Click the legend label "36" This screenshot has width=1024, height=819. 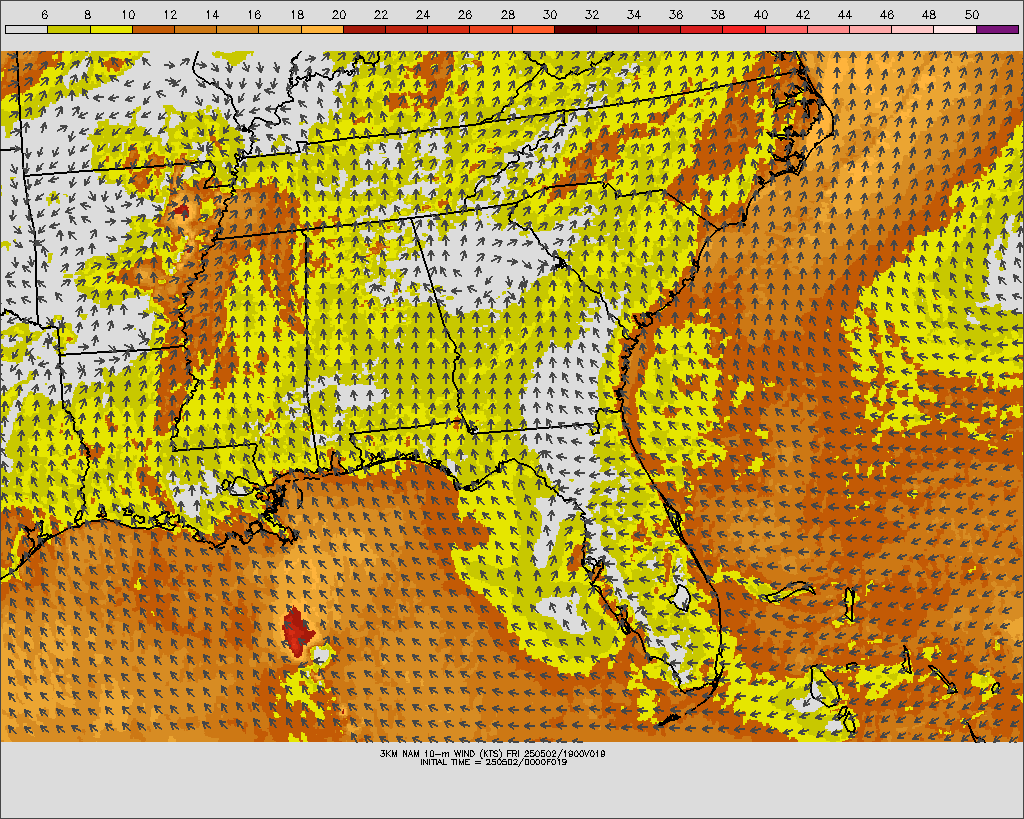pos(676,14)
